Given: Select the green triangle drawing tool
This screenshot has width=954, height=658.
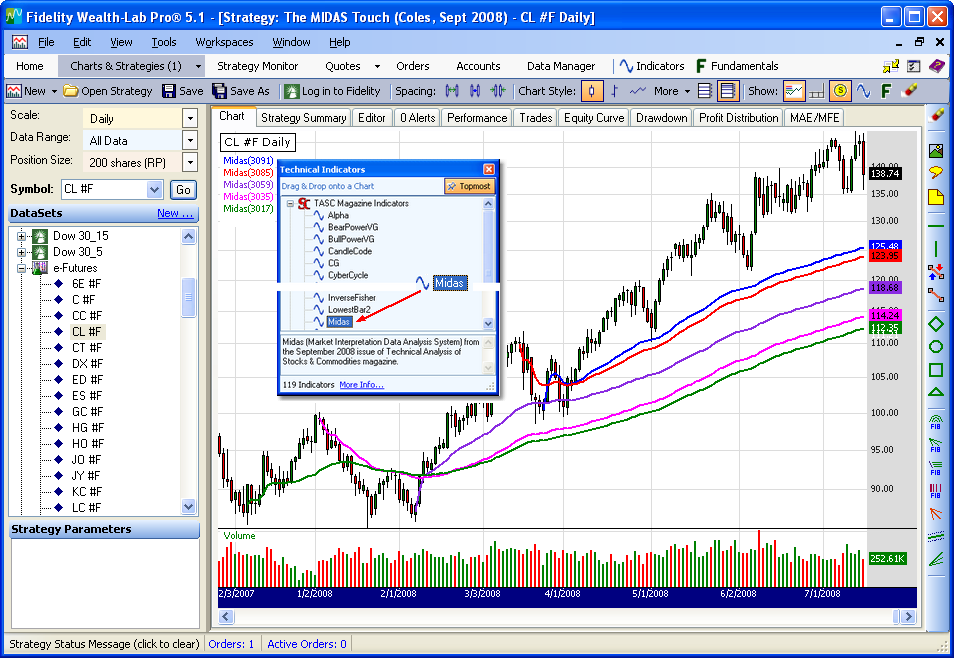Looking at the screenshot, I should (x=936, y=392).
